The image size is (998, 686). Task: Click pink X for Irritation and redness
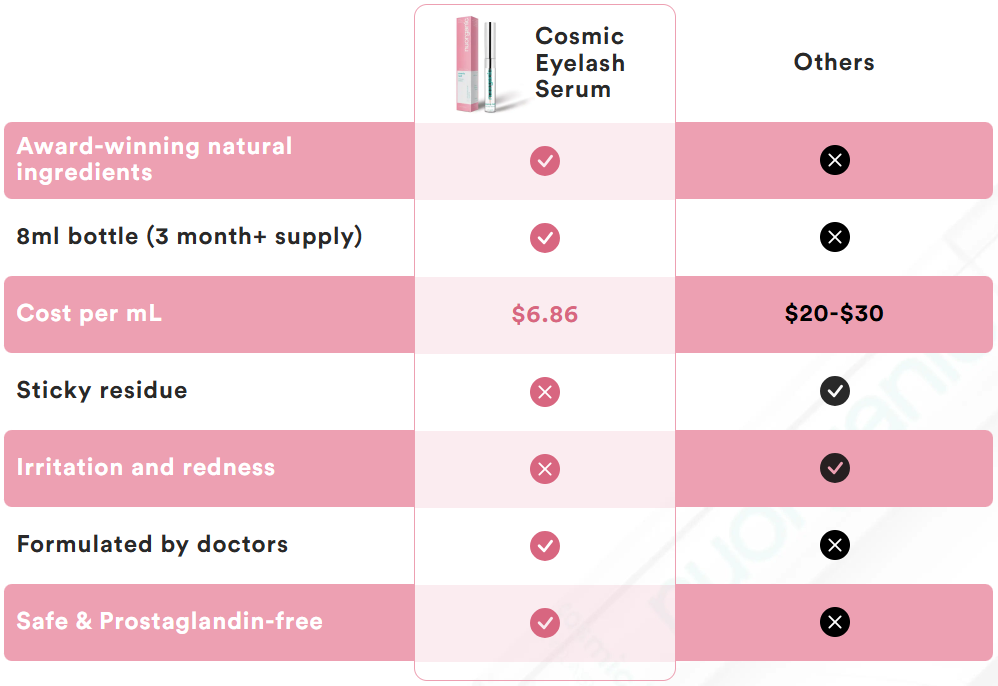pos(545,468)
